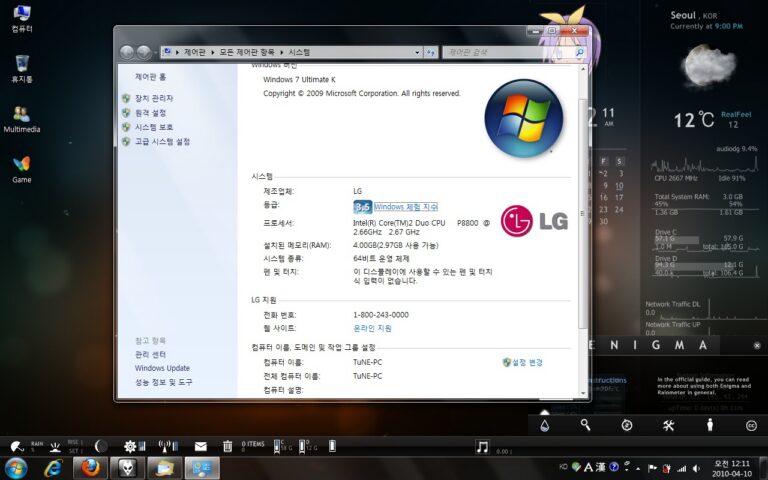Select 모든 제어판 항목 breadcrumb
The width and height of the screenshot is (768, 480).
click(247, 52)
